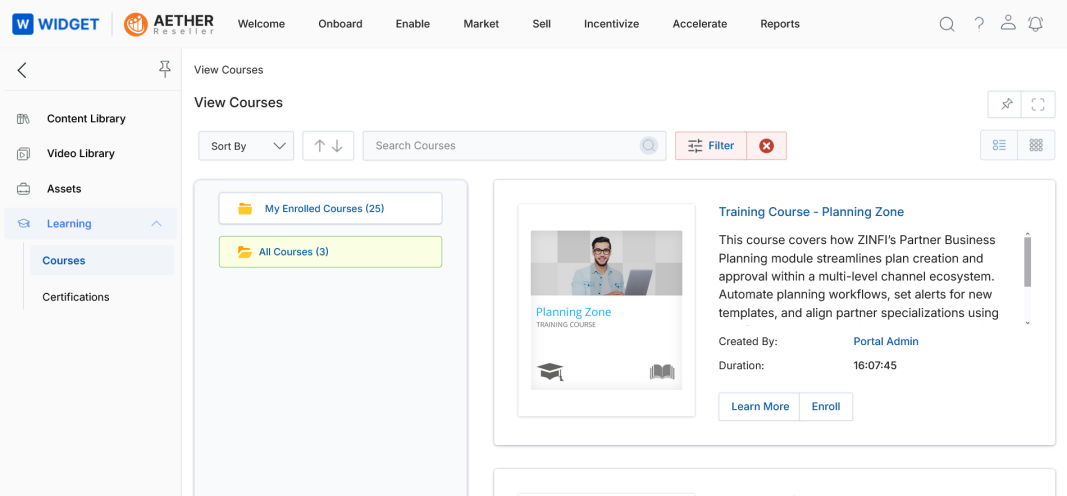This screenshot has width=1067, height=496.
Task: Click the Widget logo
Action: click(55, 24)
